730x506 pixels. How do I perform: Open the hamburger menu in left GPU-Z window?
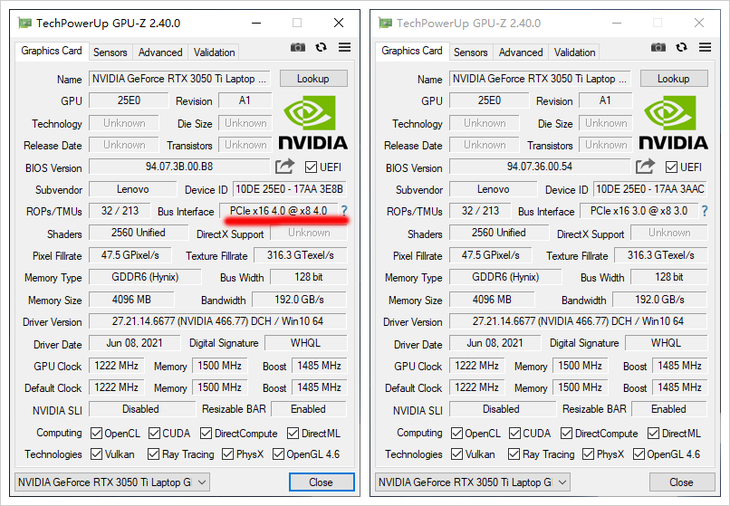pos(344,47)
